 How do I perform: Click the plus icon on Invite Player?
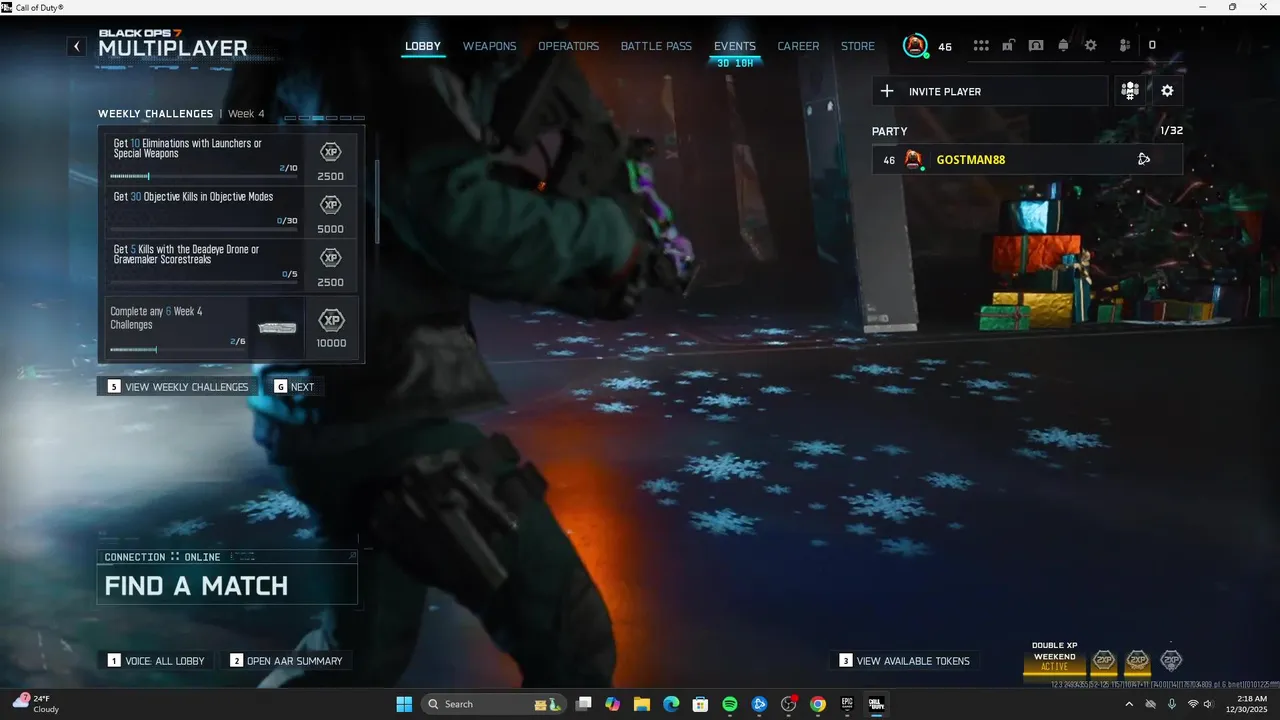tap(887, 91)
